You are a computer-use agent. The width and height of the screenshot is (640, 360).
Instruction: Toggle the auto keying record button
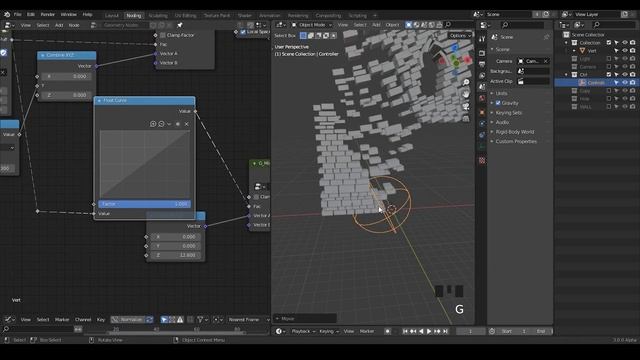click(x=387, y=331)
